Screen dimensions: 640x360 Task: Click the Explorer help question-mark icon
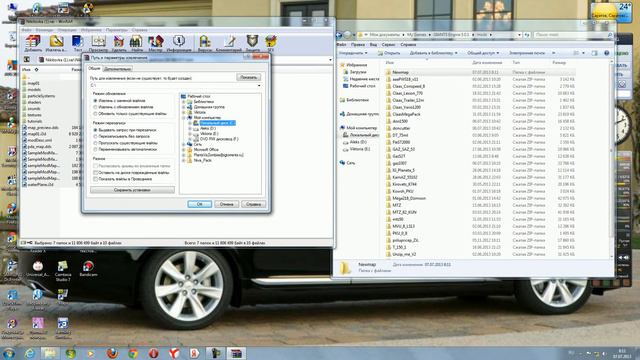[607, 53]
